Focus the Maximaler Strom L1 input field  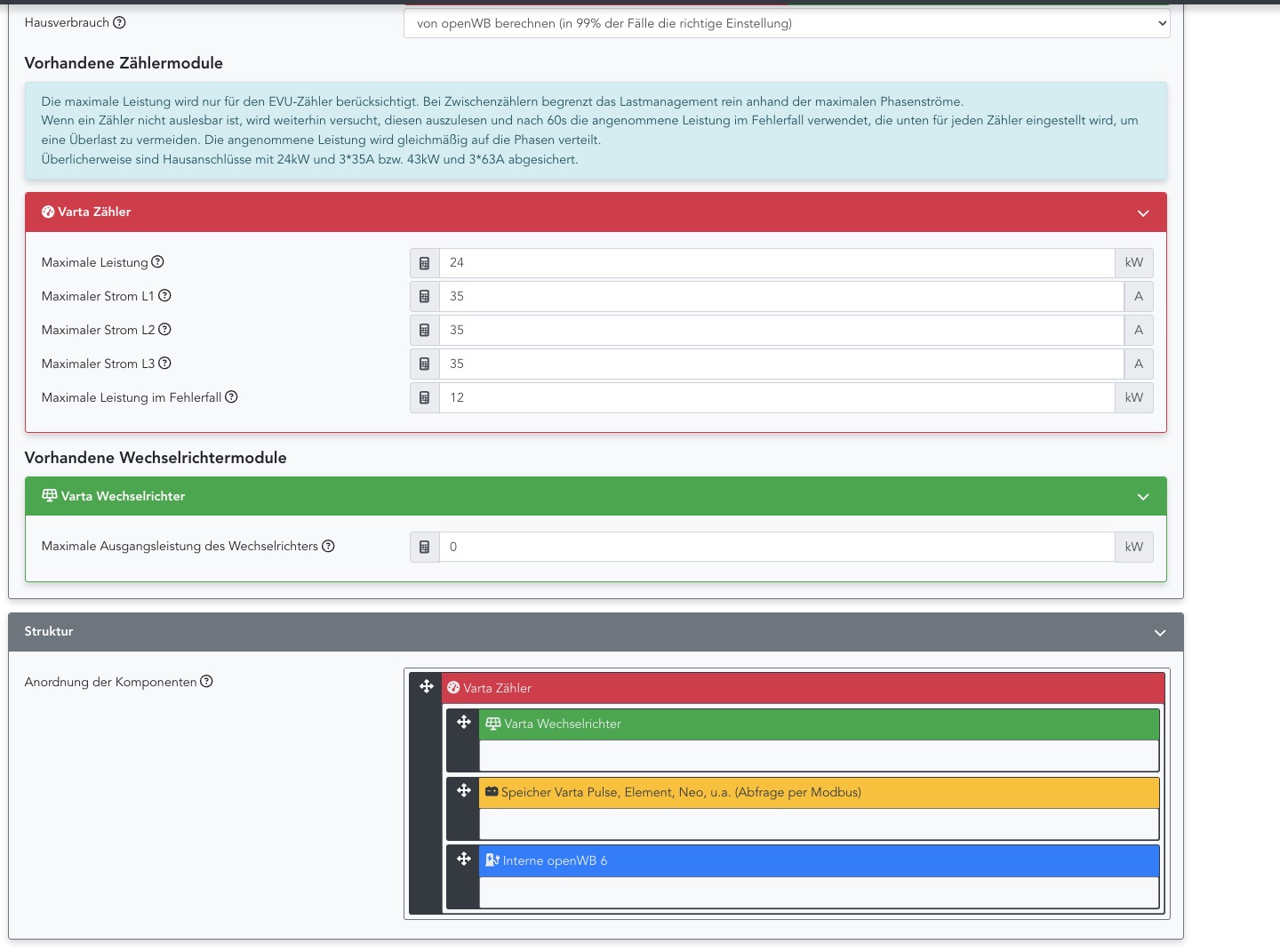pyautogui.click(x=781, y=297)
